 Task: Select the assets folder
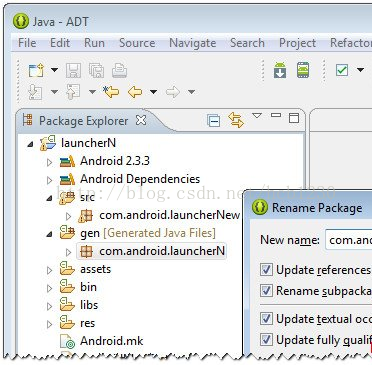pyautogui.click(x=95, y=269)
